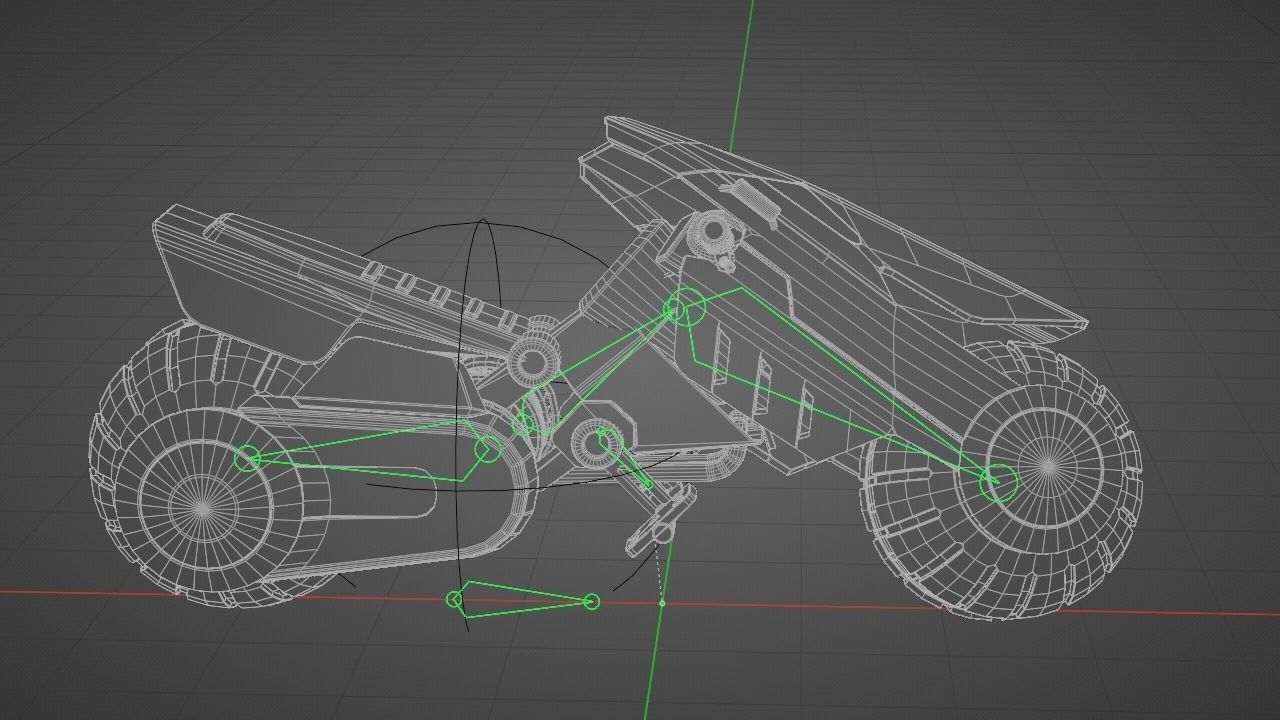Screen dimensions: 1280x720
Task: Click the white origin dot on the red axis
Action: 662,603
